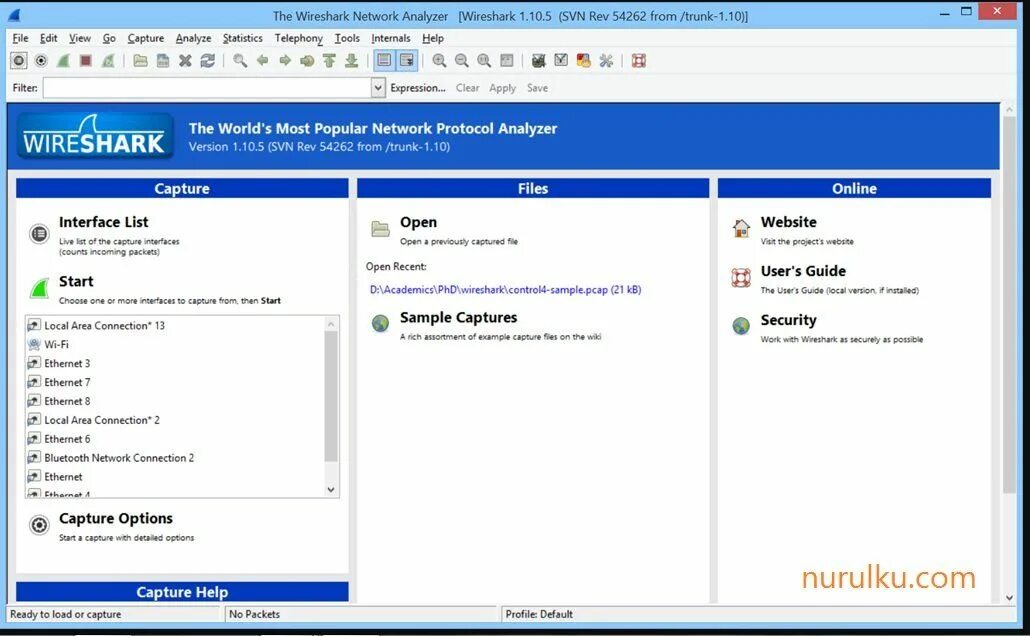The width and height of the screenshot is (1030, 636).
Task: Go back in packet history arrow
Action: [x=263, y=61]
